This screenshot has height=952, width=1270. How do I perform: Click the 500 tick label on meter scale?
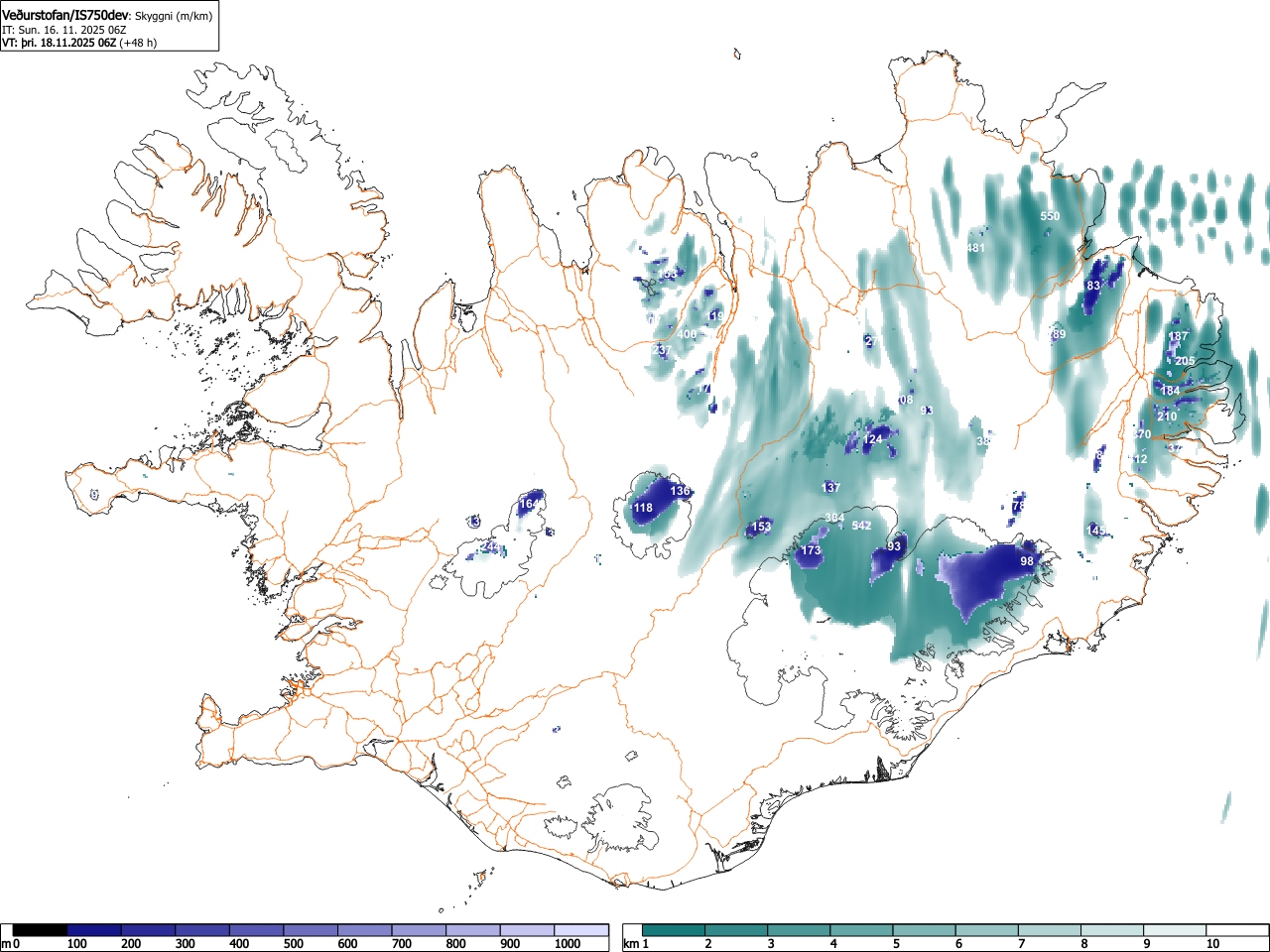click(293, 944)
